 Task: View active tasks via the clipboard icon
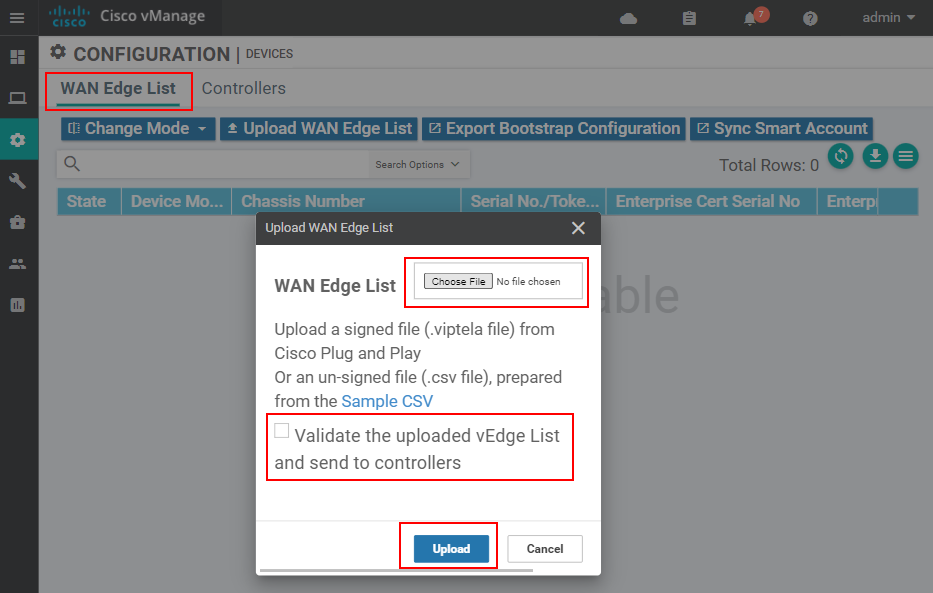[x=689, y=18]
